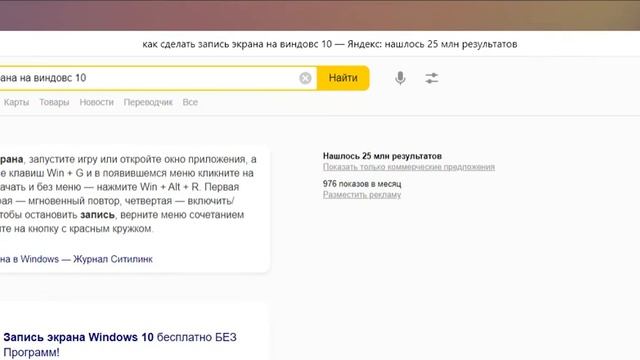
Task: Open the Переводчик tab
Action: click(x=148, y=102)
